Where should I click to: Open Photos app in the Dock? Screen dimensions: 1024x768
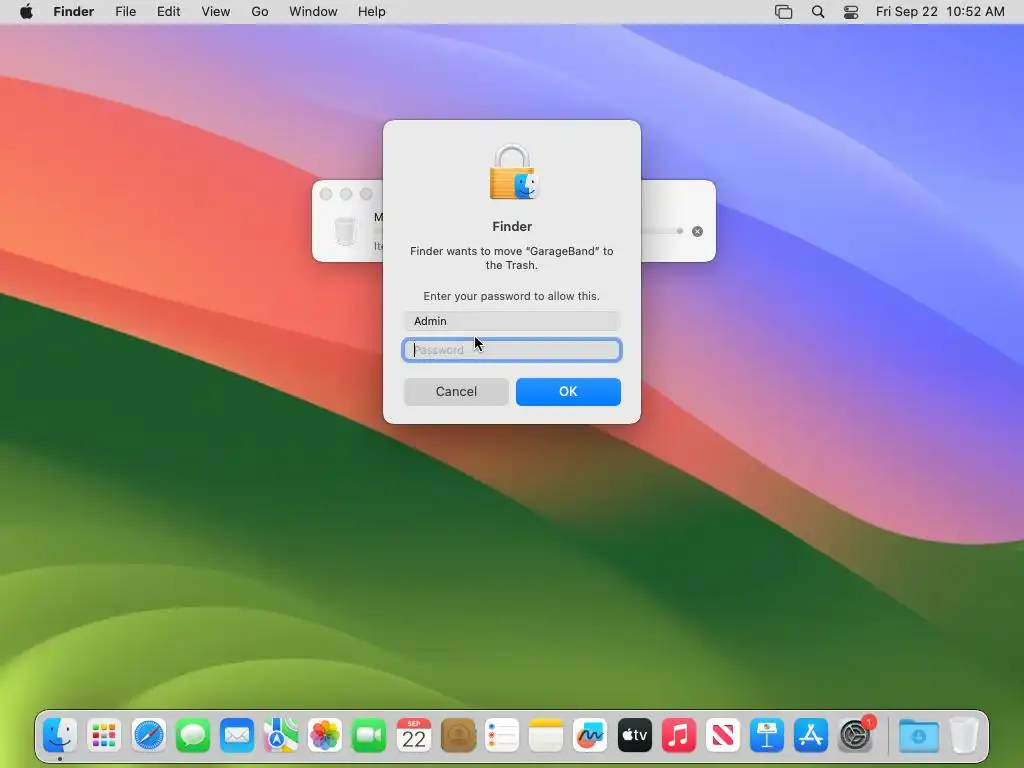coord(325,736)
